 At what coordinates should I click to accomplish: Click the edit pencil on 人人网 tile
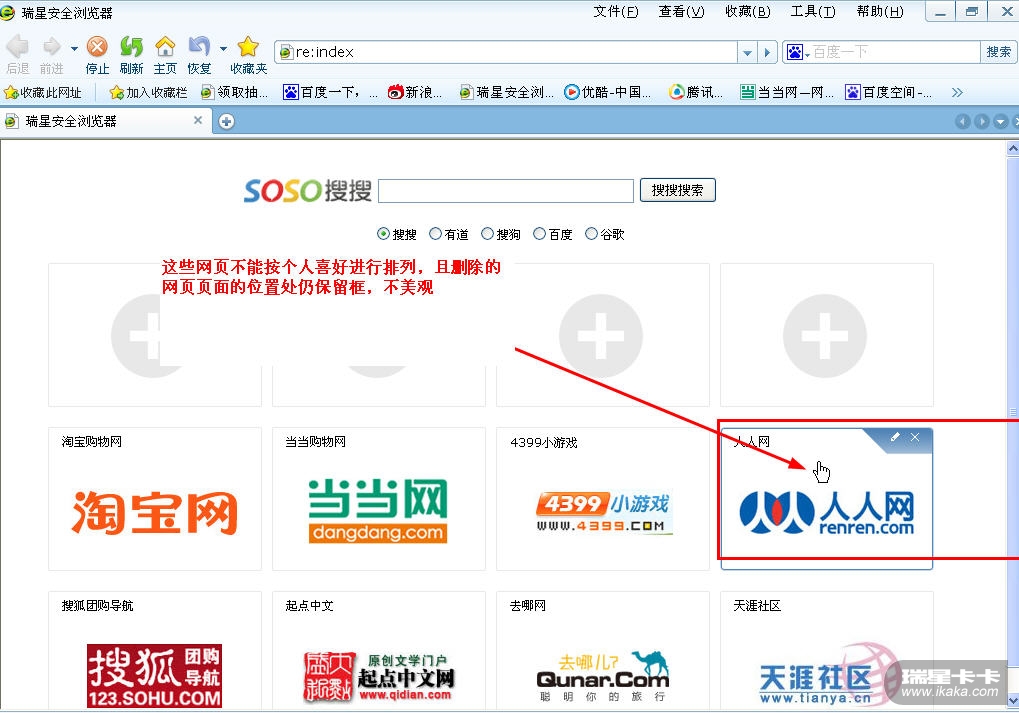click(x=895, y=437)
